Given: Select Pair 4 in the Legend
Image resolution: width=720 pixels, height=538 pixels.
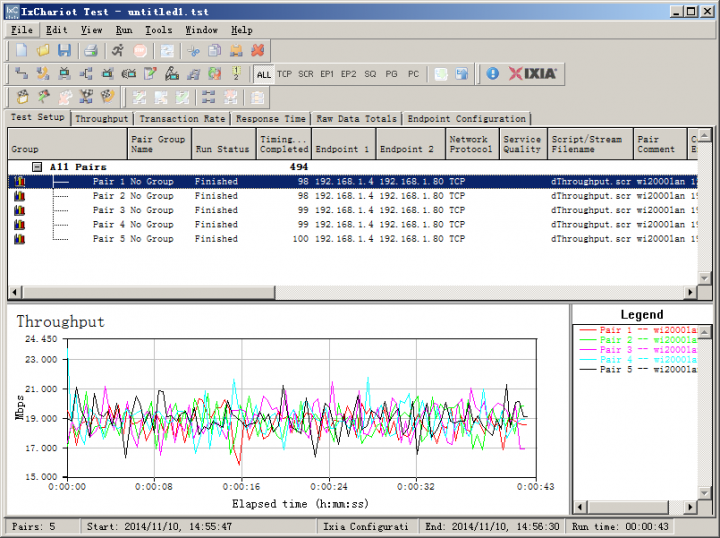Looking at the screenshot, I should (x=638, y=359).
